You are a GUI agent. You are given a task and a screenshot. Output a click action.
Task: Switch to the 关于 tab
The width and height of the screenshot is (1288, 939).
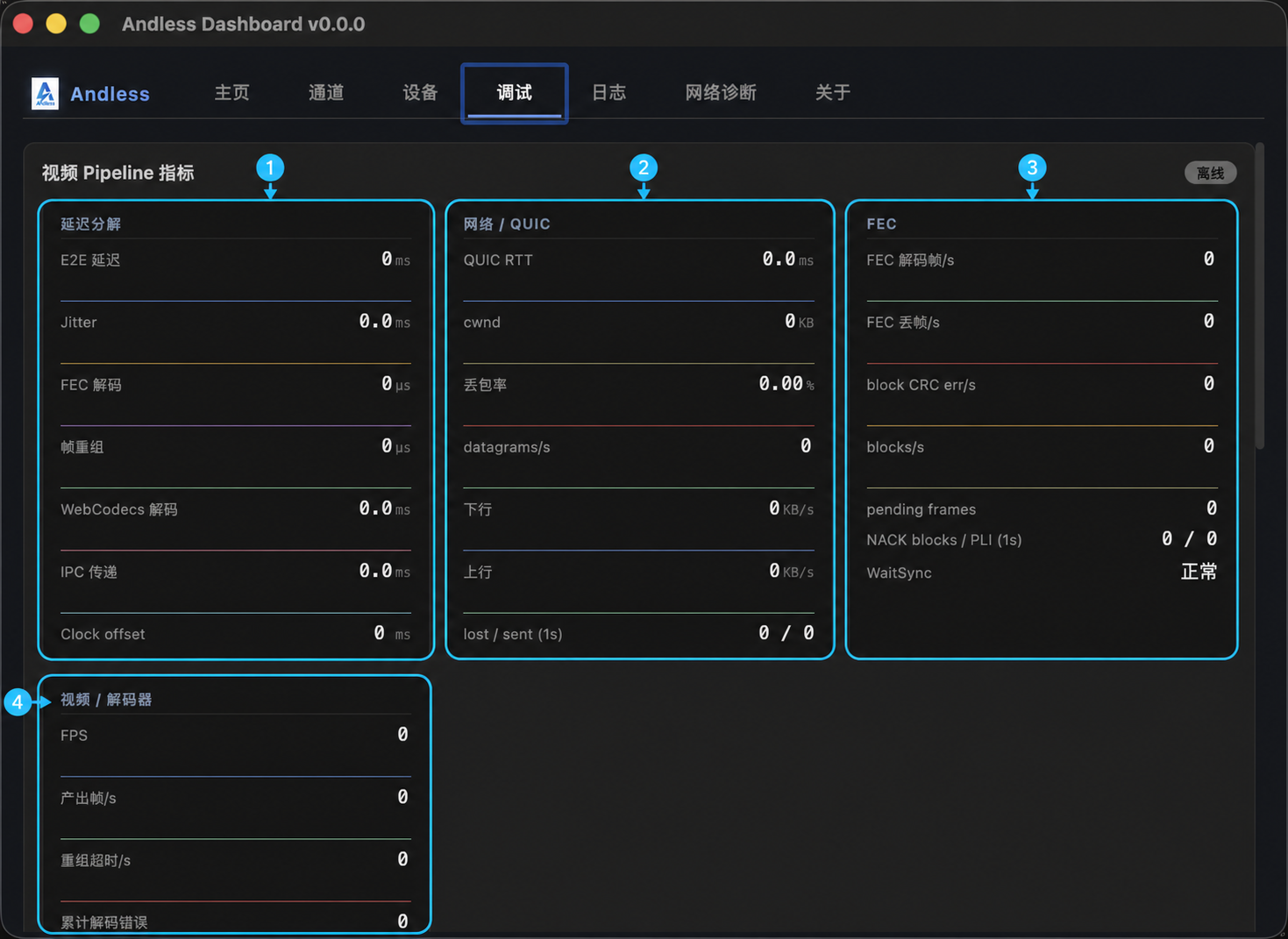(x=832, y=92)
